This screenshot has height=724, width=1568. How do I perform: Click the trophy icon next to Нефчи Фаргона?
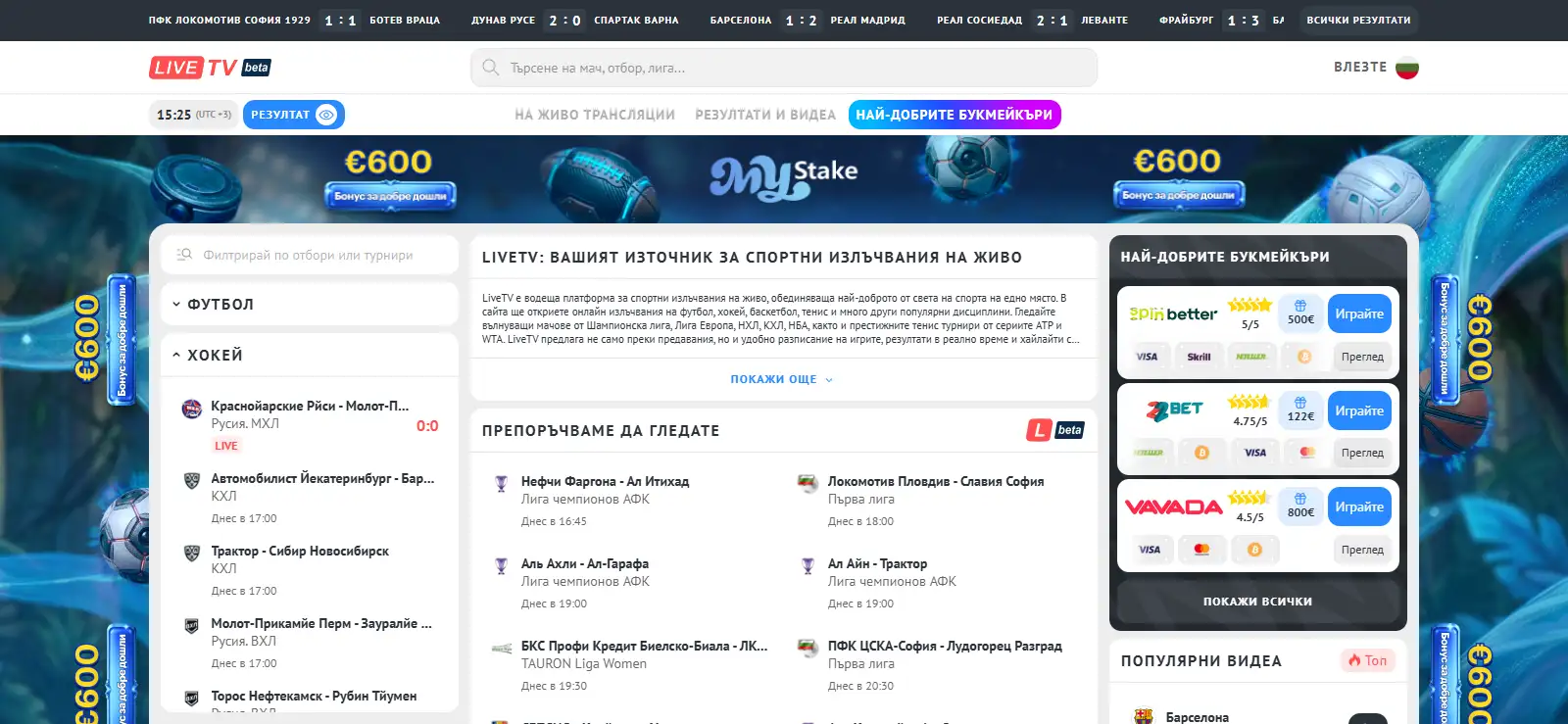[x=501, y=482]
